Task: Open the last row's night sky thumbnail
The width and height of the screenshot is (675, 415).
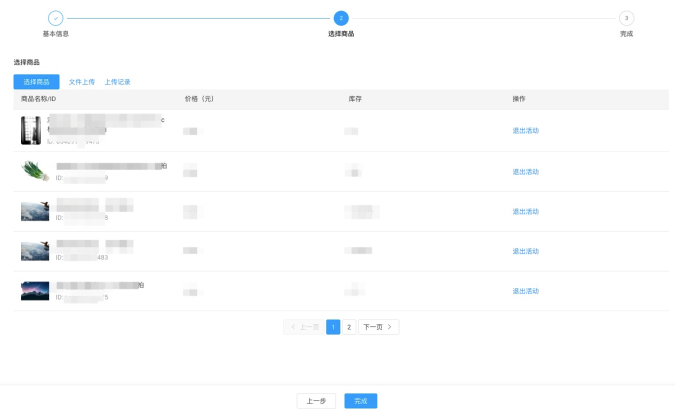Action: (x=35, y=291)
